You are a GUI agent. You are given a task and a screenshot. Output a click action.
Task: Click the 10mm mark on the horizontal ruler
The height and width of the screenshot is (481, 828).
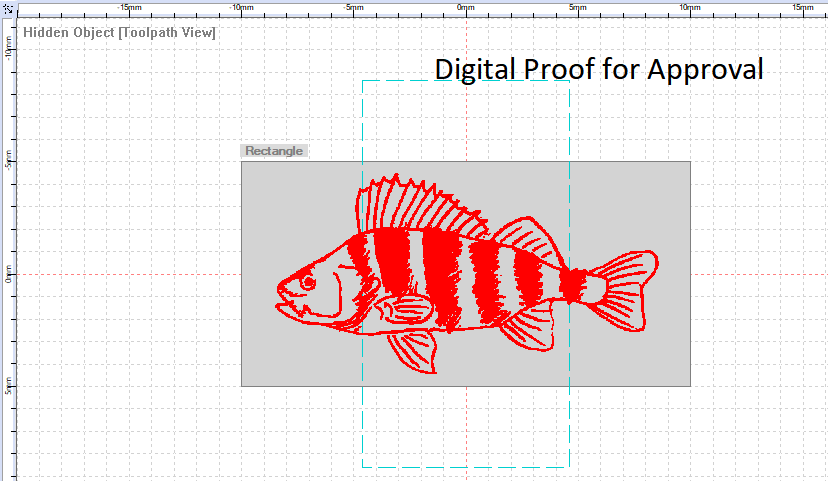pyautogui.click(x=689, y=7)
